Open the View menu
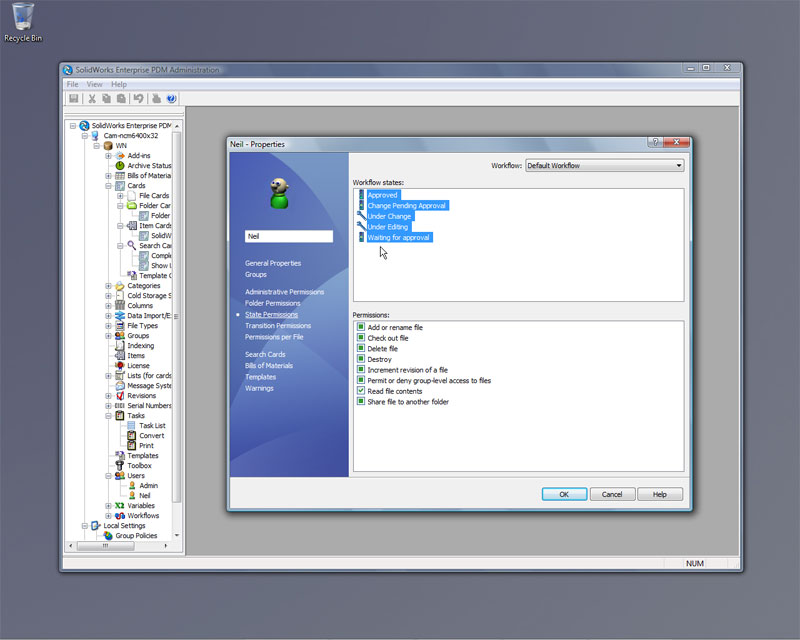 tap(94, 84)
